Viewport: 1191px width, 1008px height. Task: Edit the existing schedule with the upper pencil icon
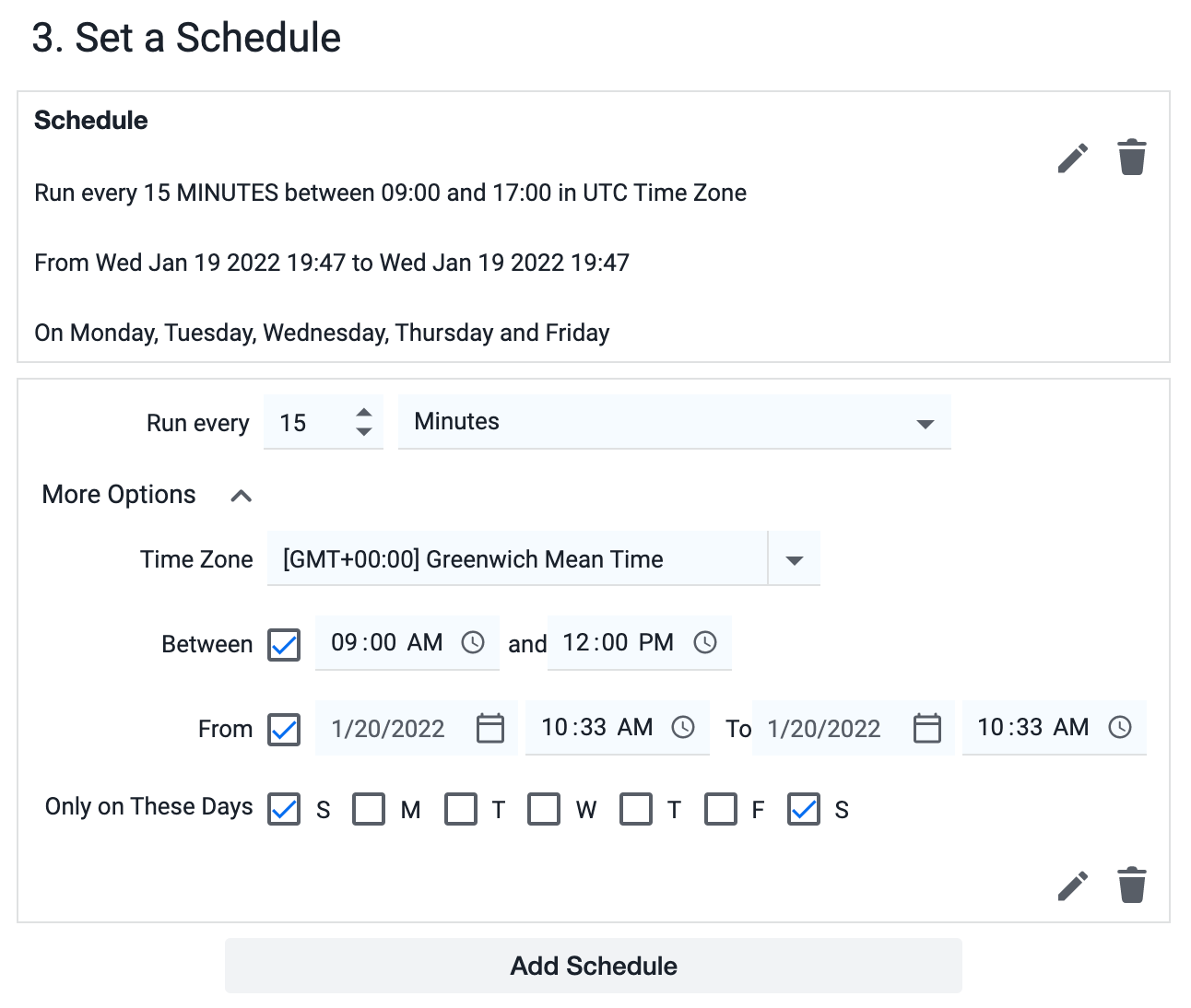pyautogui.click(x=1072, y=158)
